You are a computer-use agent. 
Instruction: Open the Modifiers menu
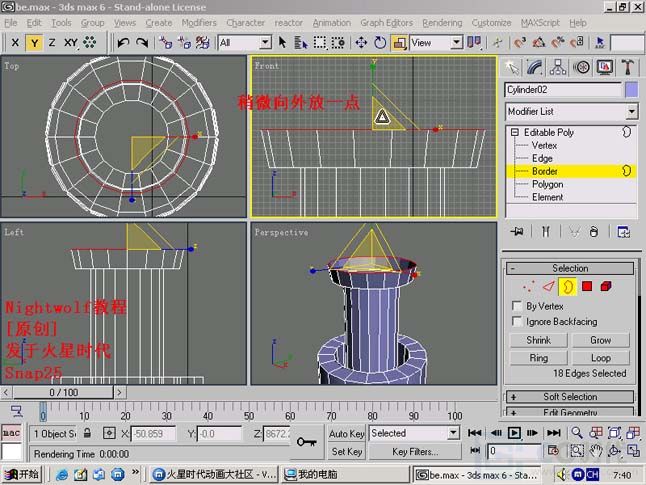pyautogui.click(x=199, y=23)
